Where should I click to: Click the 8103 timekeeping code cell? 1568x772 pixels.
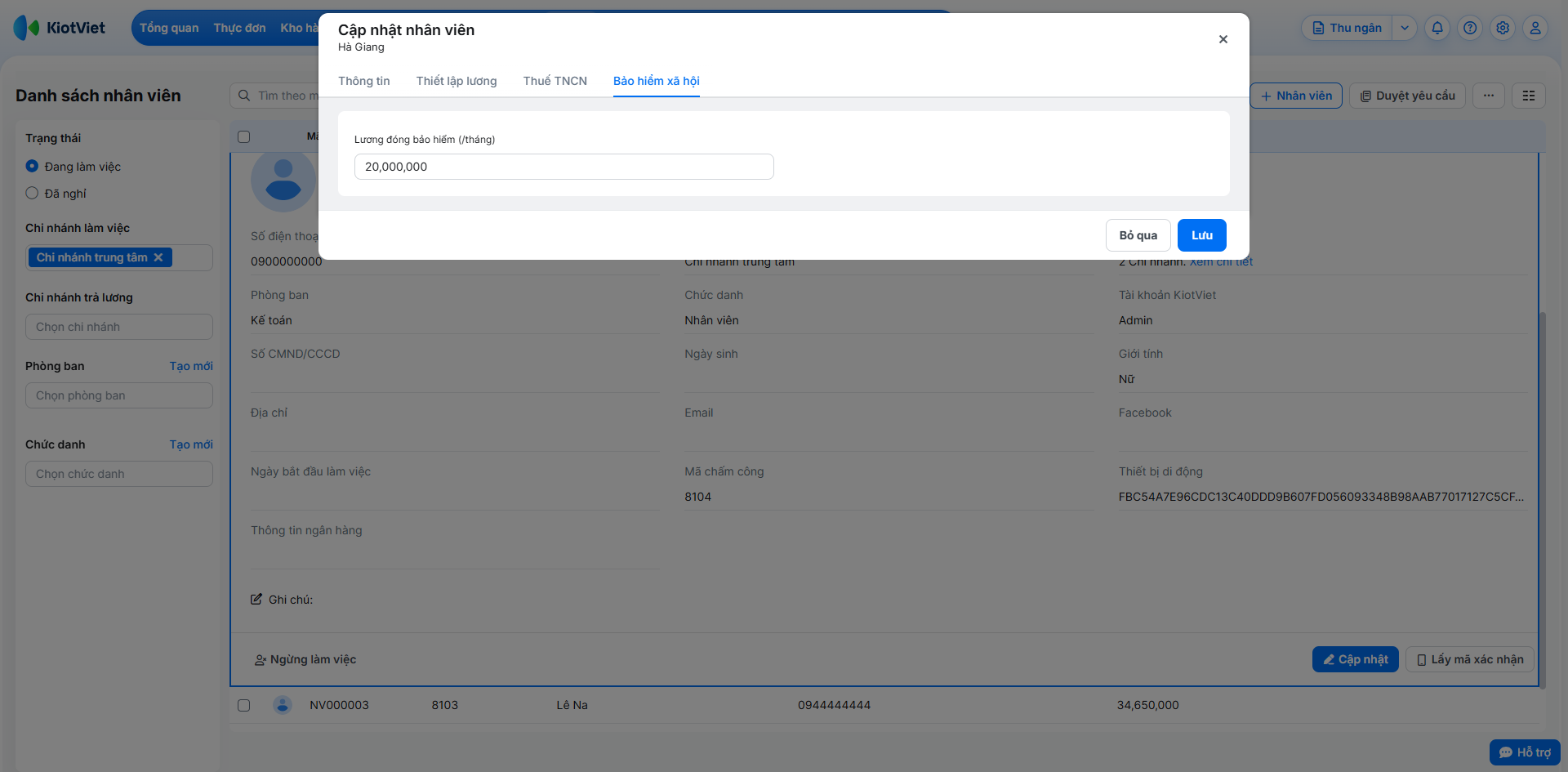(x=445, y=705)
